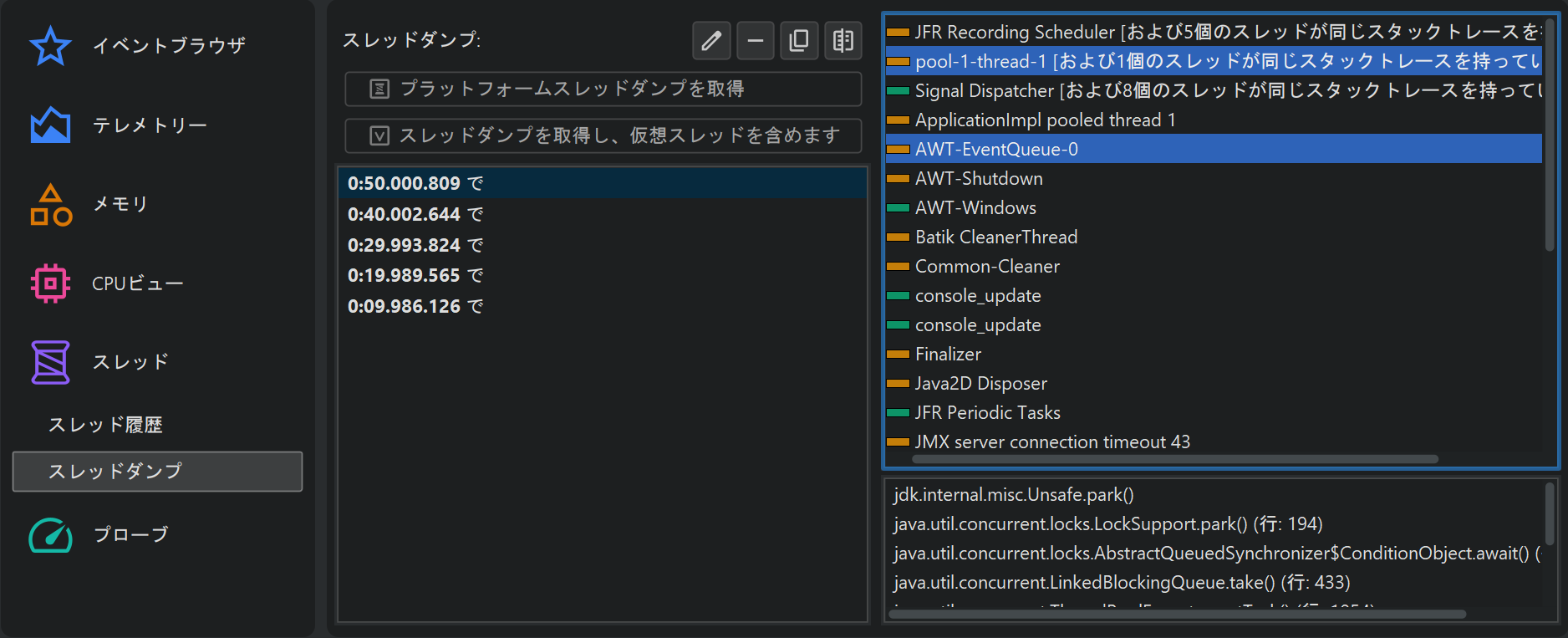Select the thread dump at 0:40.002.644
Image resolution: width=1568 pixels, height=638 pixels.
[404, 215]
